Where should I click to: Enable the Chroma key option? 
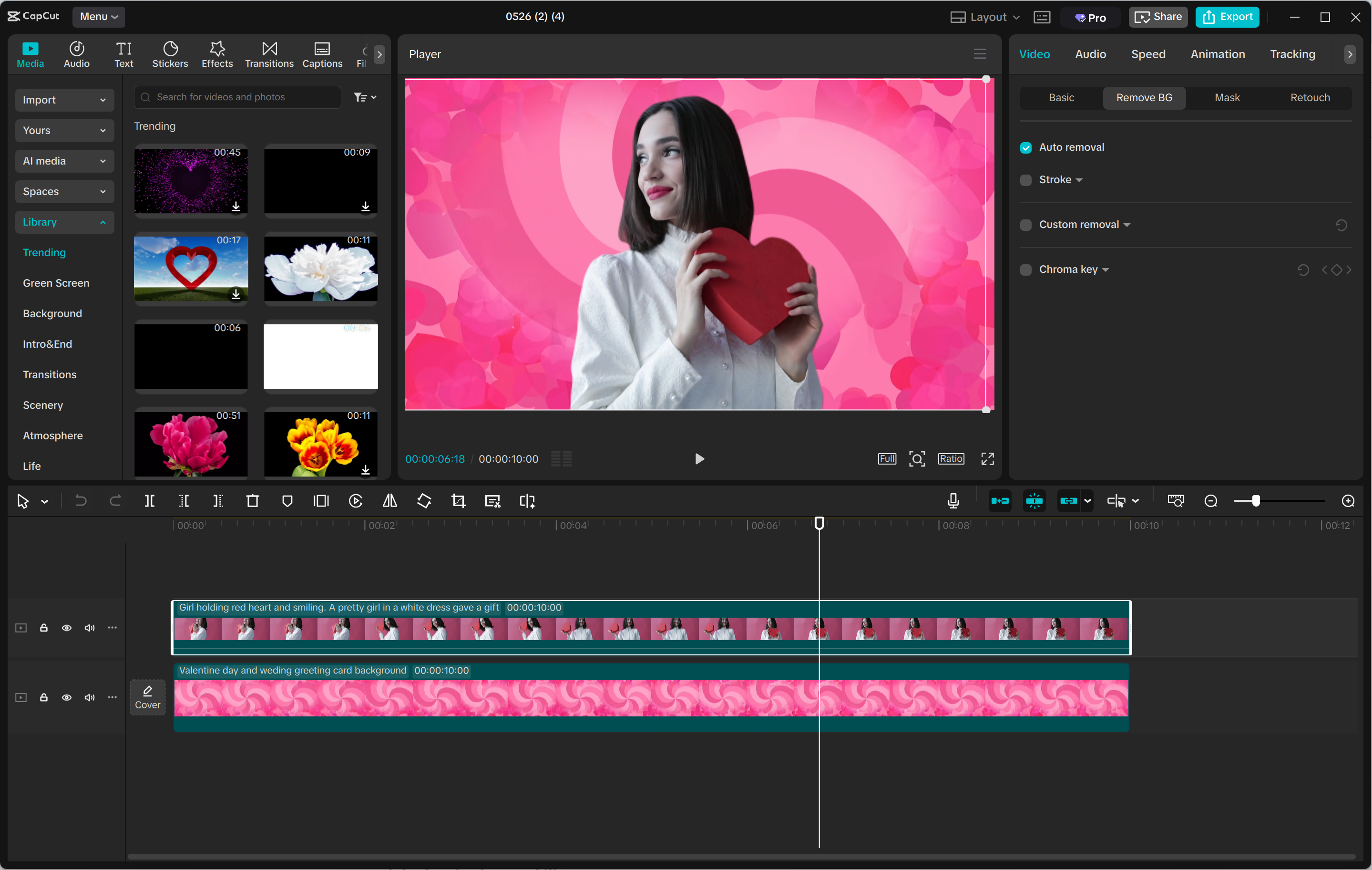1025,269
